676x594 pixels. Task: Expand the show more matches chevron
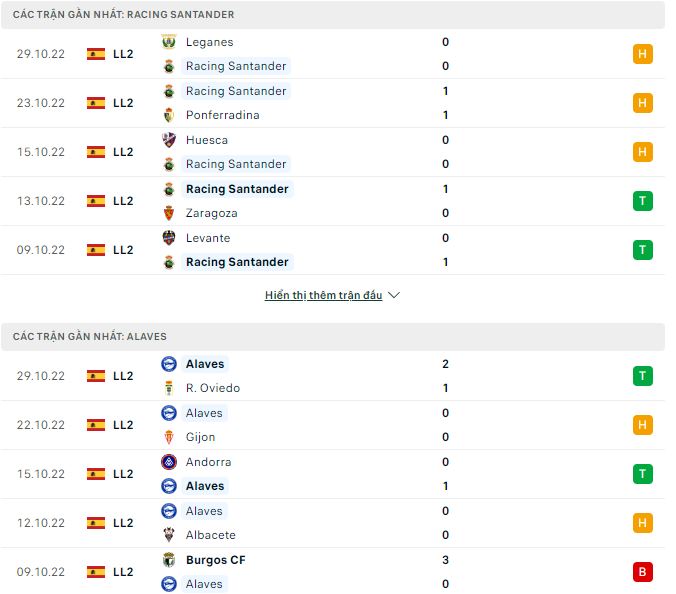394,296
